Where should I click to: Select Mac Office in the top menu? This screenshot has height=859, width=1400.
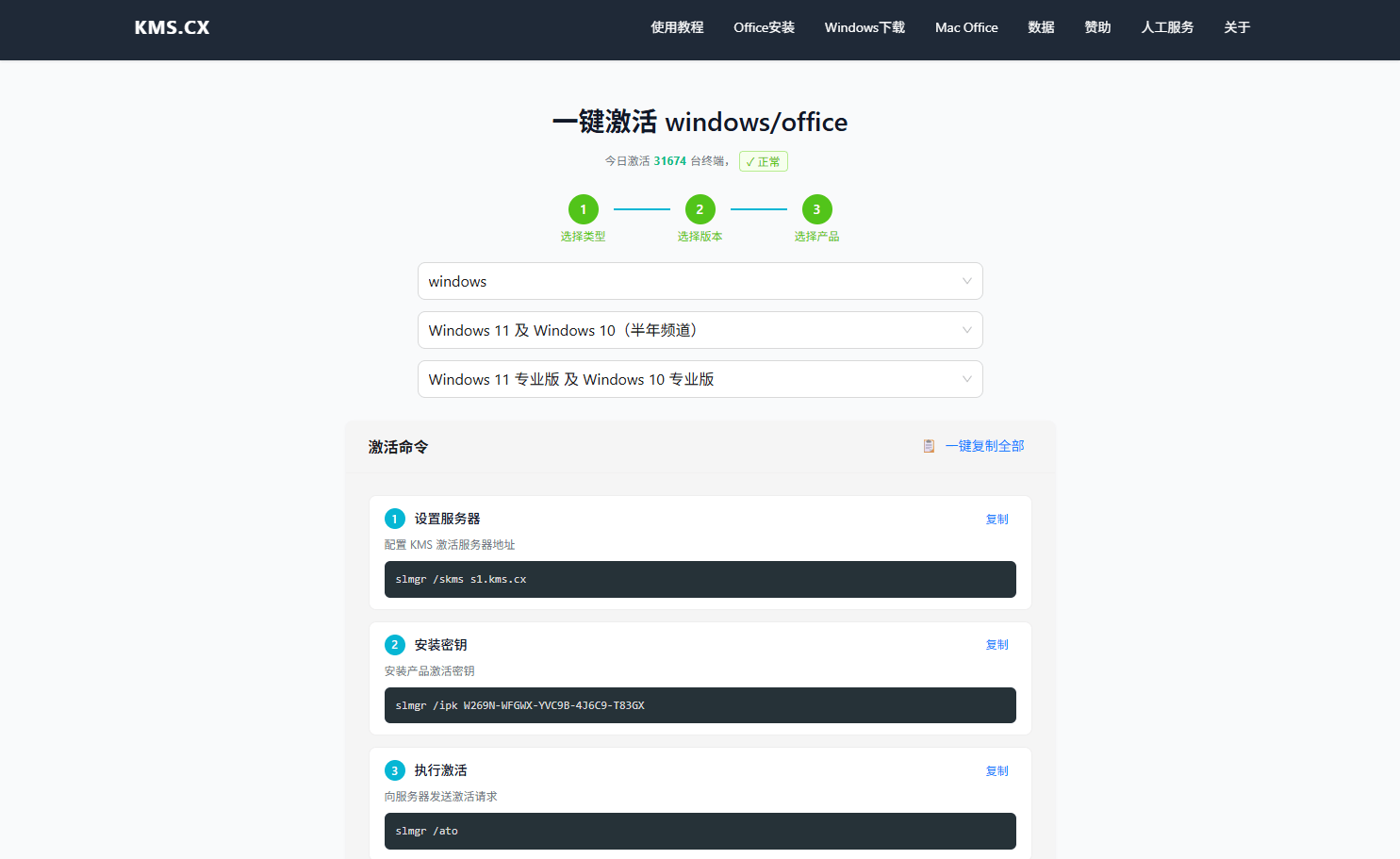pyautogui.click(x=966, y=27)
